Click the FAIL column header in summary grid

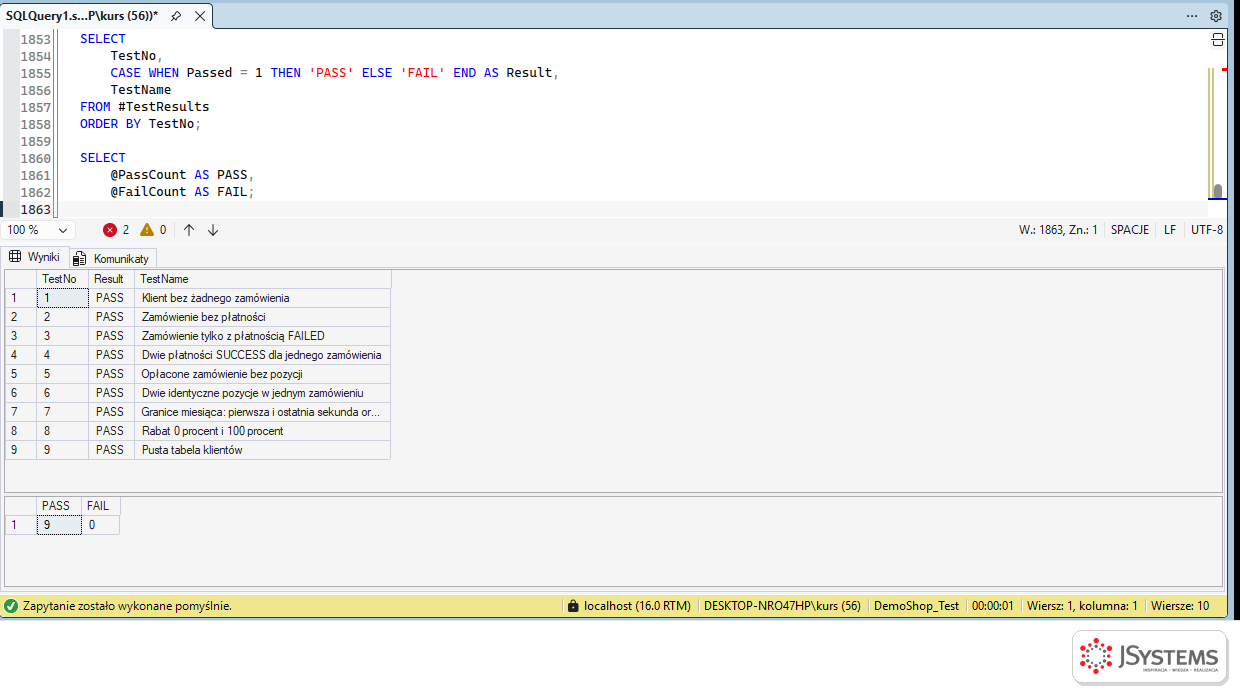coord(100,506)
